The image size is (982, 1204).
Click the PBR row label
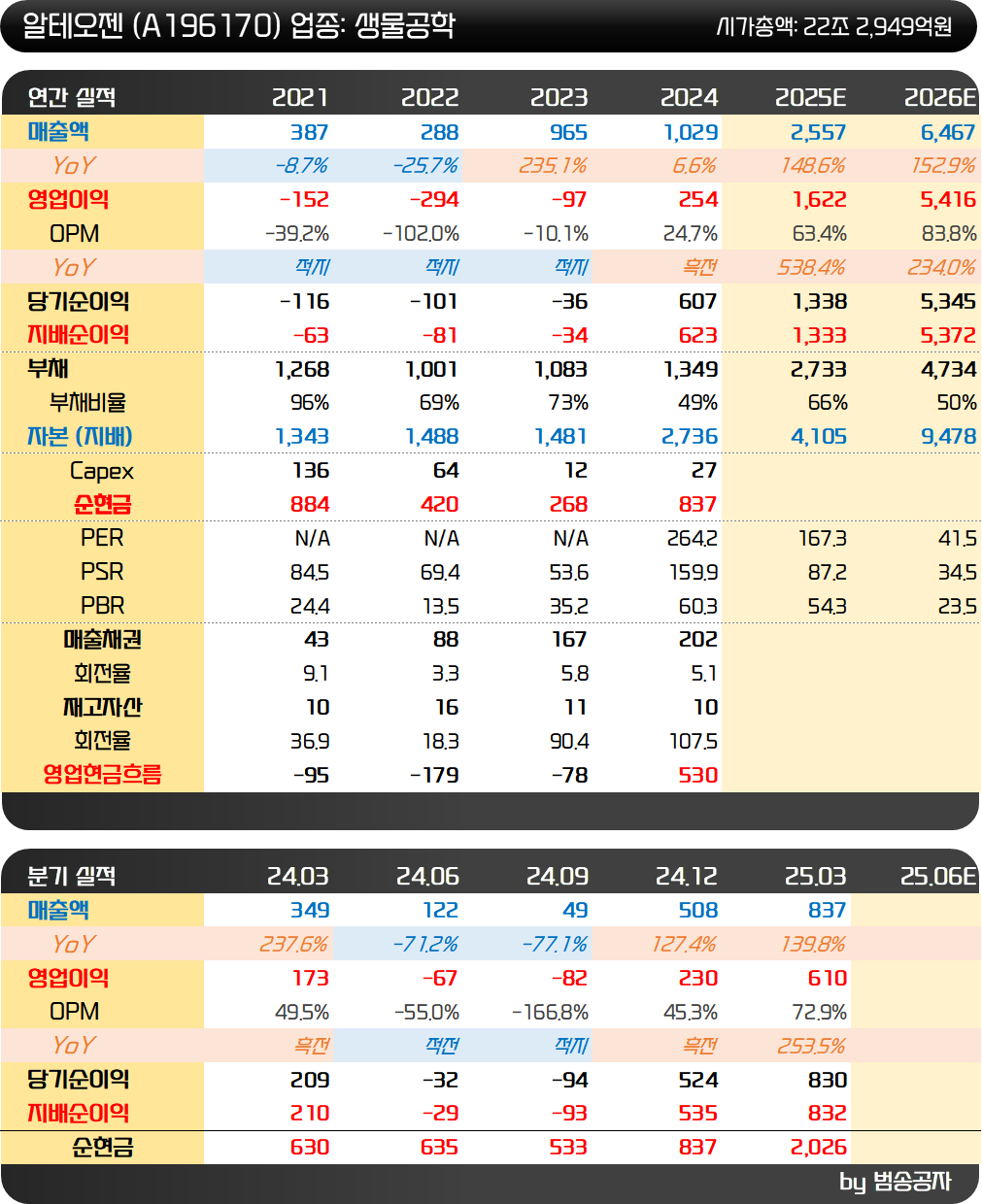coord(102,606)
